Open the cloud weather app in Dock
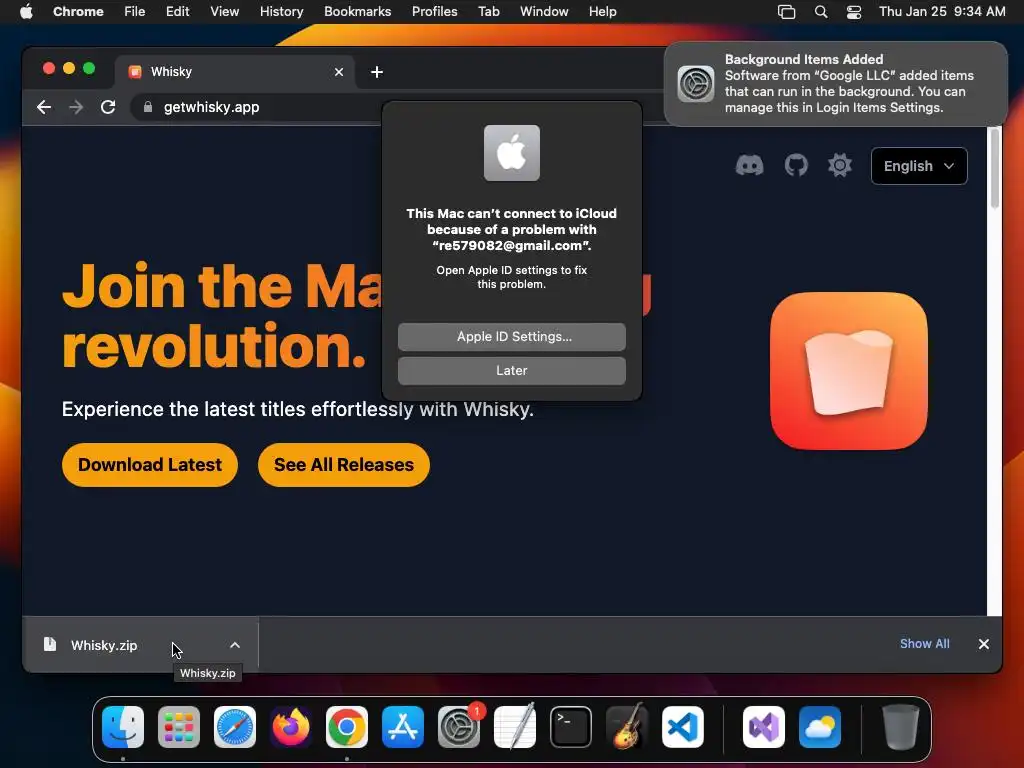The image size is (1024, 768). 820,727
